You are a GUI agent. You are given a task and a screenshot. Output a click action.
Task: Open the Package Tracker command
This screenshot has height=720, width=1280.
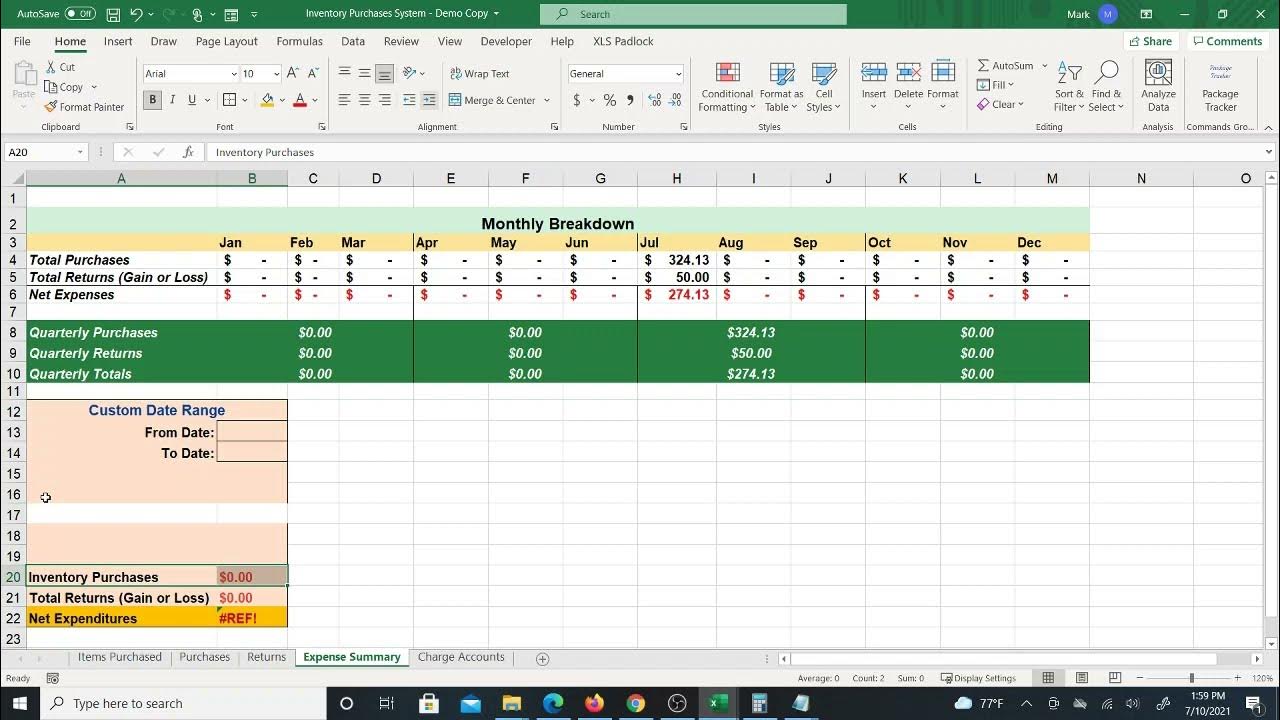click(x=1220, y=87)
